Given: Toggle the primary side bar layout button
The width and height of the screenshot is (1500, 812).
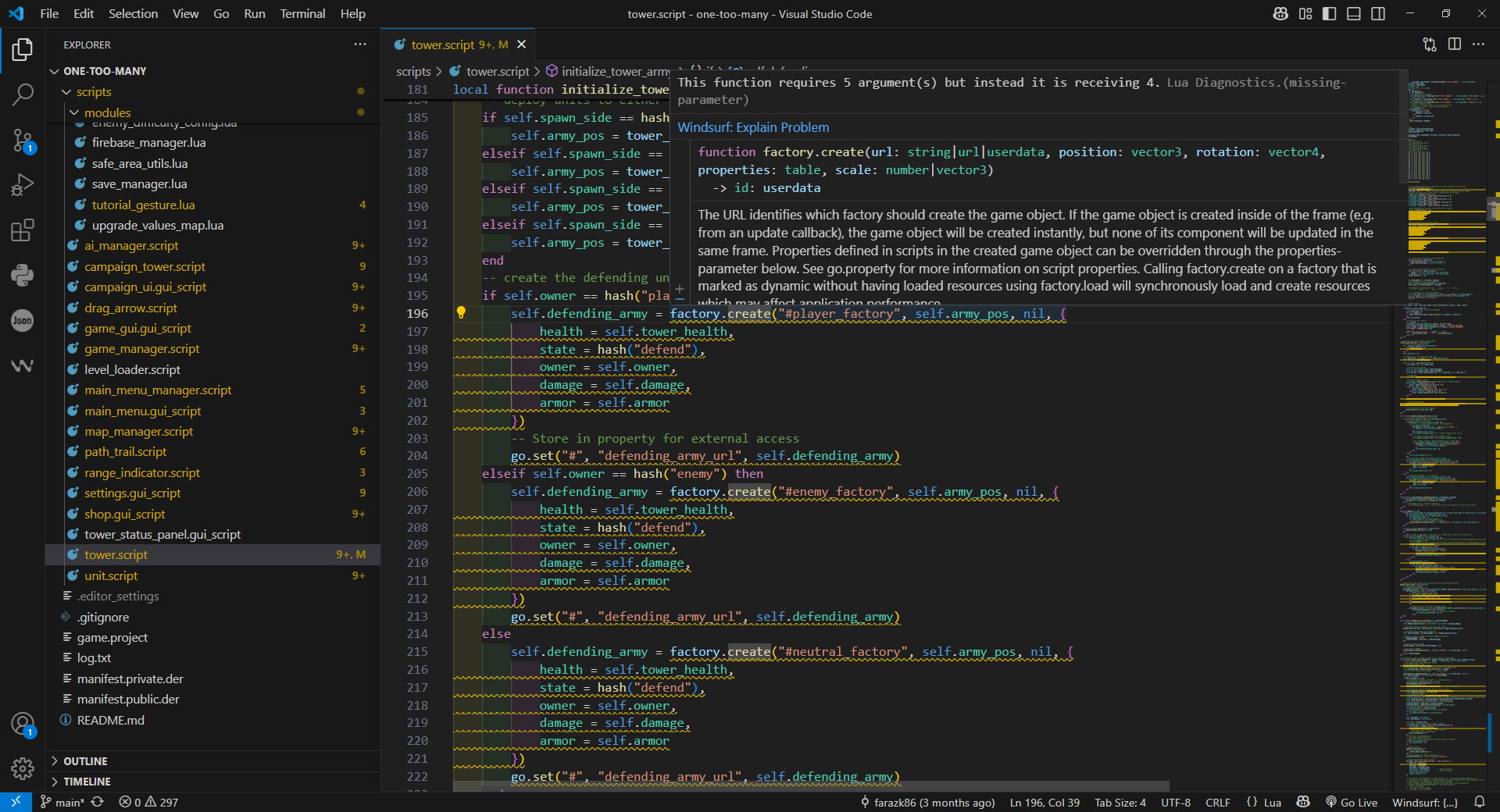Looking at the screenshot, I should point(1329,14).
